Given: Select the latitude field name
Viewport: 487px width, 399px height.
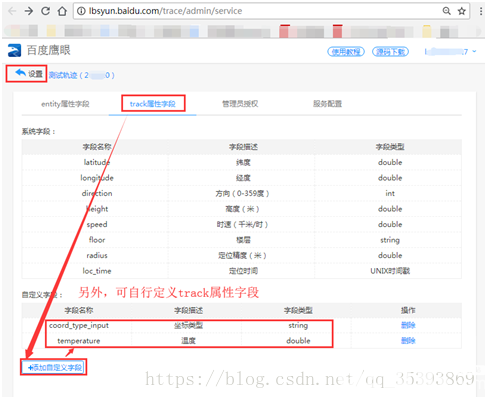Looking at the screenshot, I should coord(97,162).
